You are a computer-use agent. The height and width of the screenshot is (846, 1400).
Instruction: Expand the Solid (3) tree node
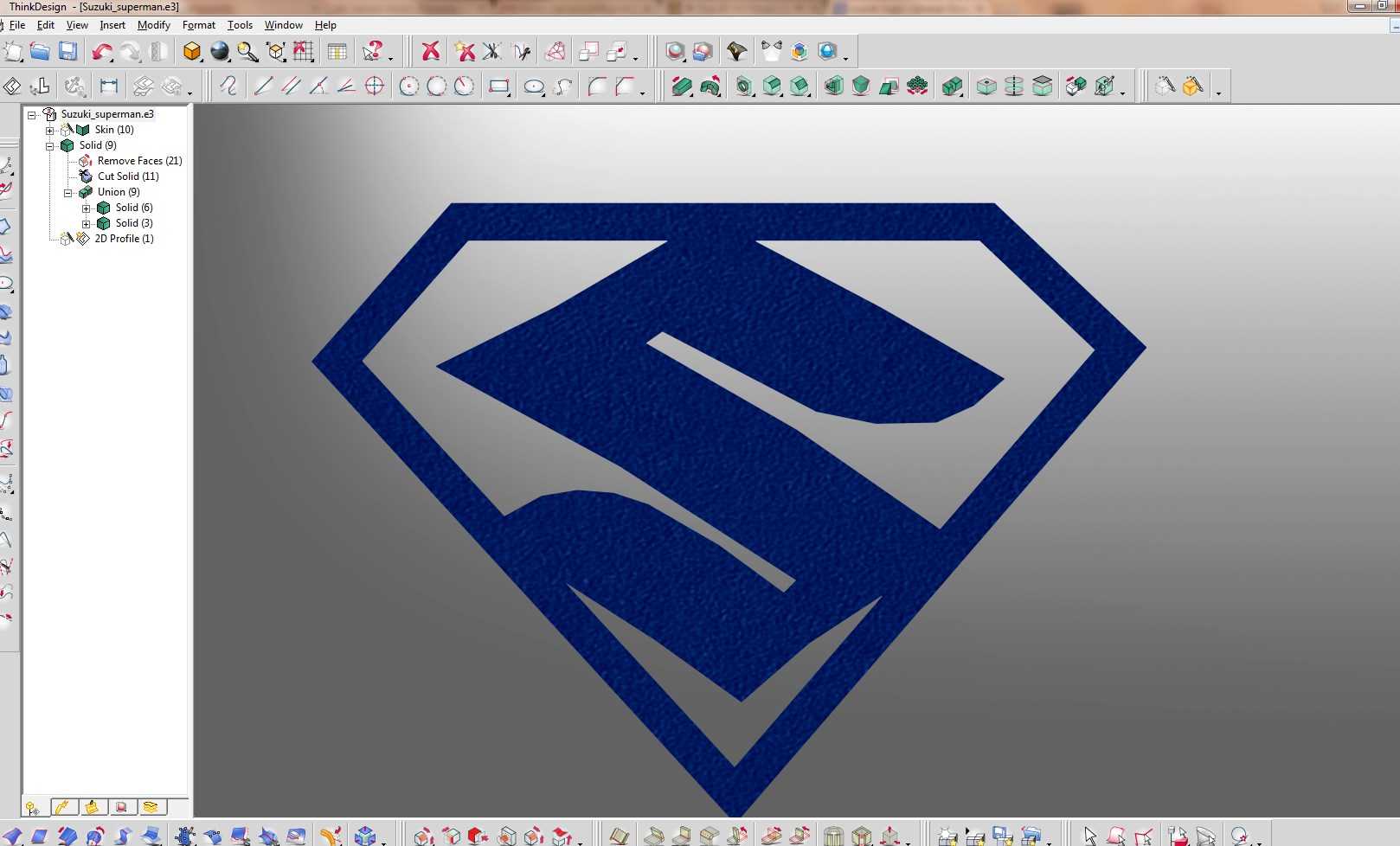click(x=87, y=223)
